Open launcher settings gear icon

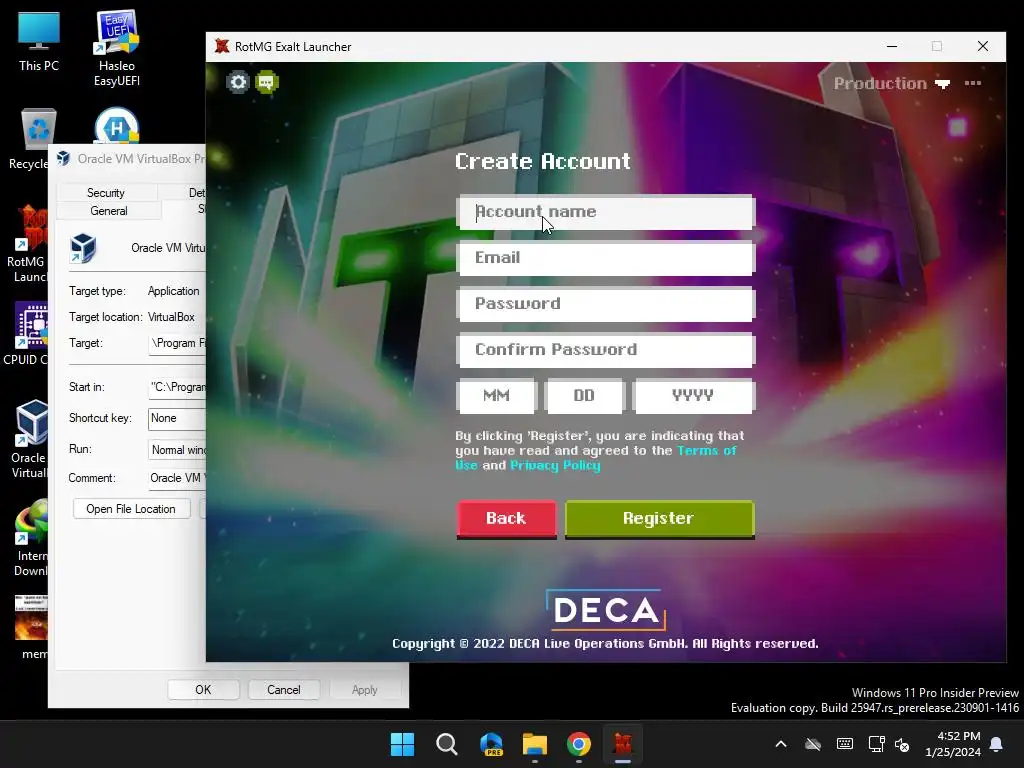pyautogui.click(x=238, y=82)
